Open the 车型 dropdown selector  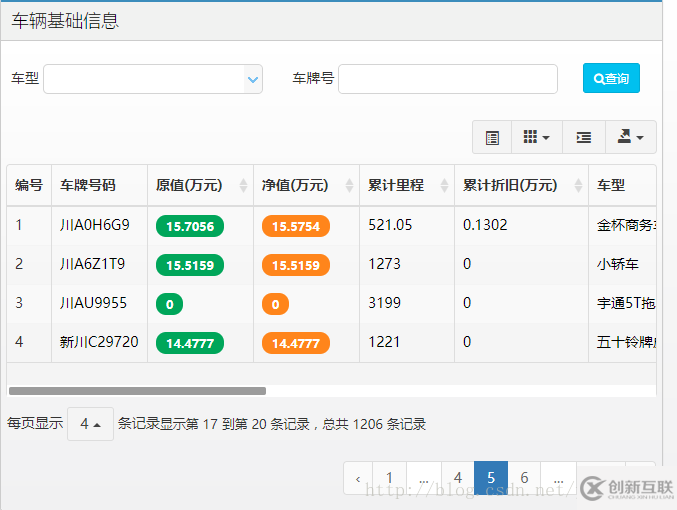coord(153,79)
